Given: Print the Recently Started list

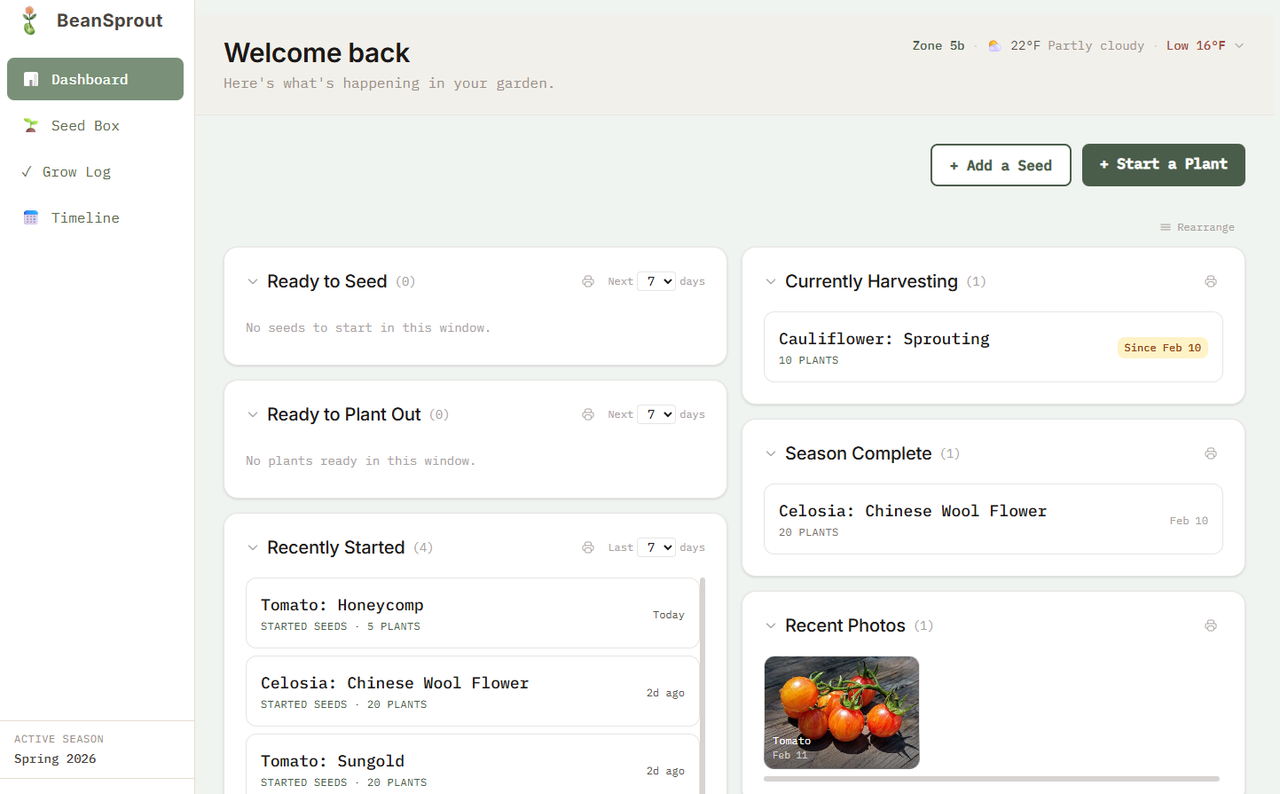Looking at the screenshot, I should pyautogui.click(x=587, y=547).
